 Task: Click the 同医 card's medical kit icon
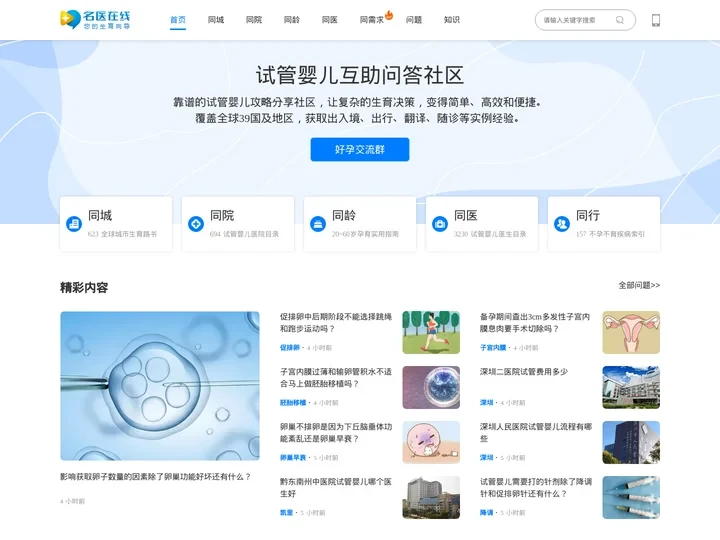coord(440,224)
